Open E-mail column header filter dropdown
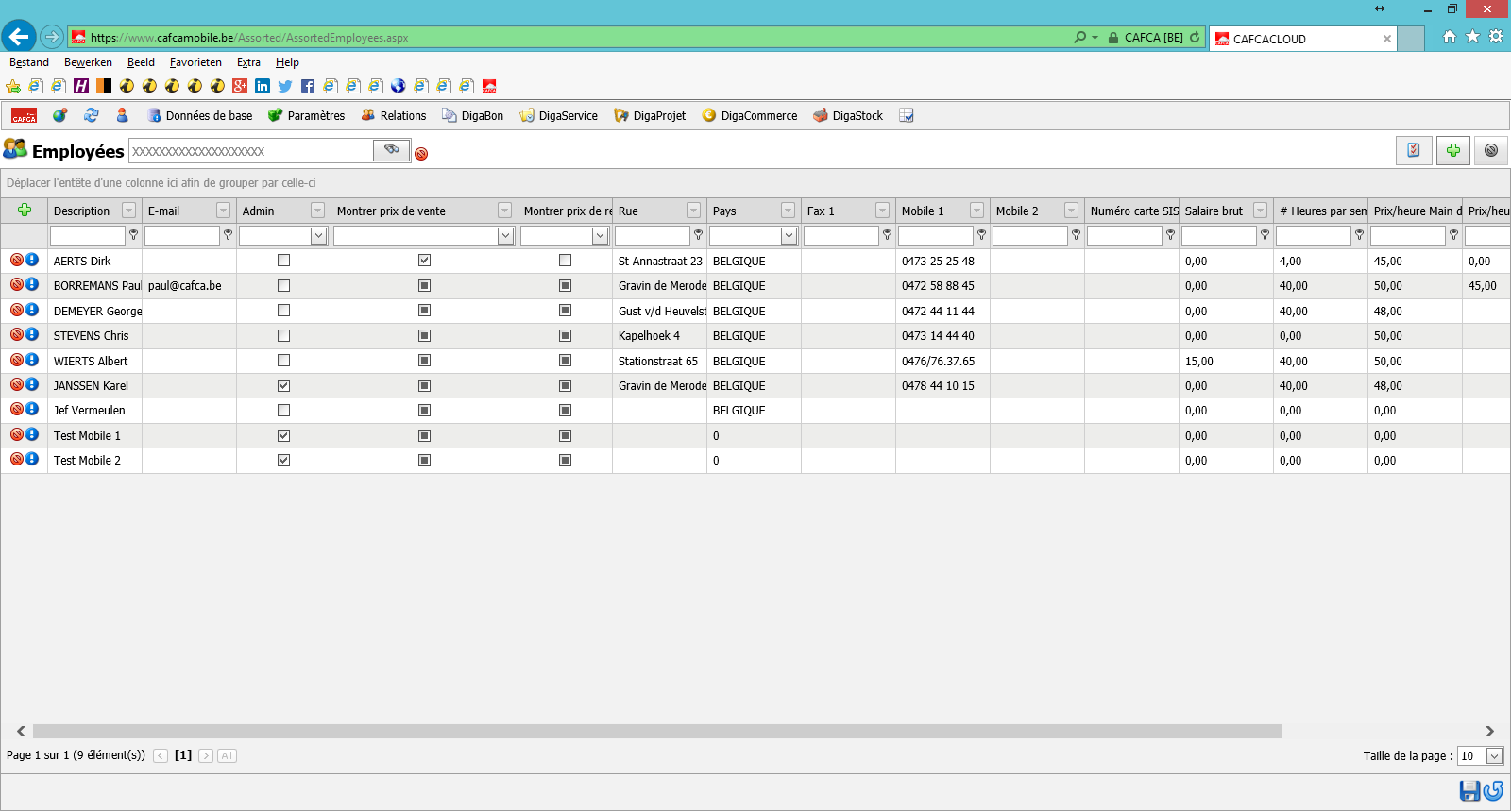The width and height of the screenshot is (1511, 812). point(224,211)
